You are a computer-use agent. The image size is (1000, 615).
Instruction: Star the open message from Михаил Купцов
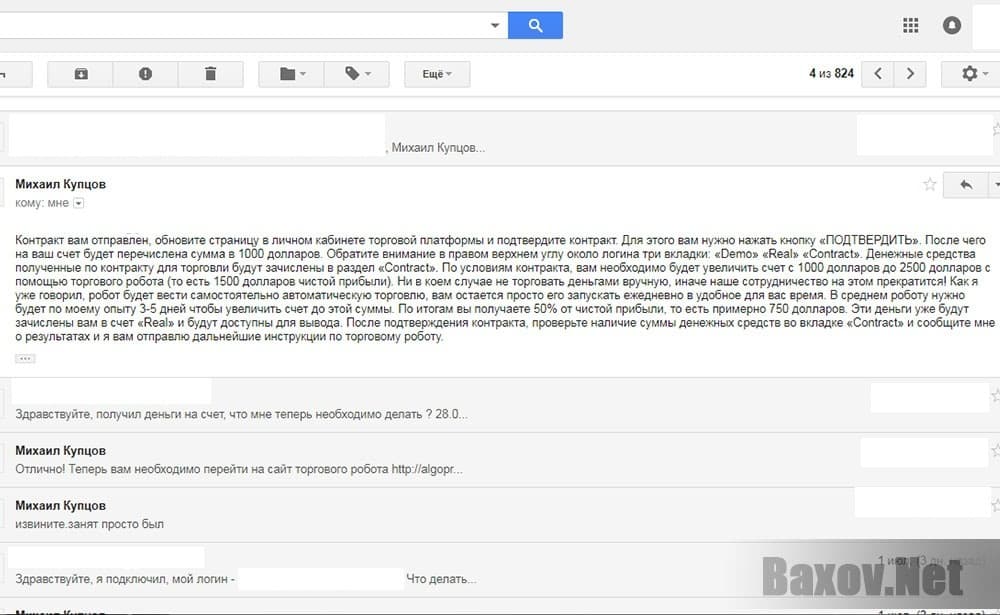pos(930,185)
